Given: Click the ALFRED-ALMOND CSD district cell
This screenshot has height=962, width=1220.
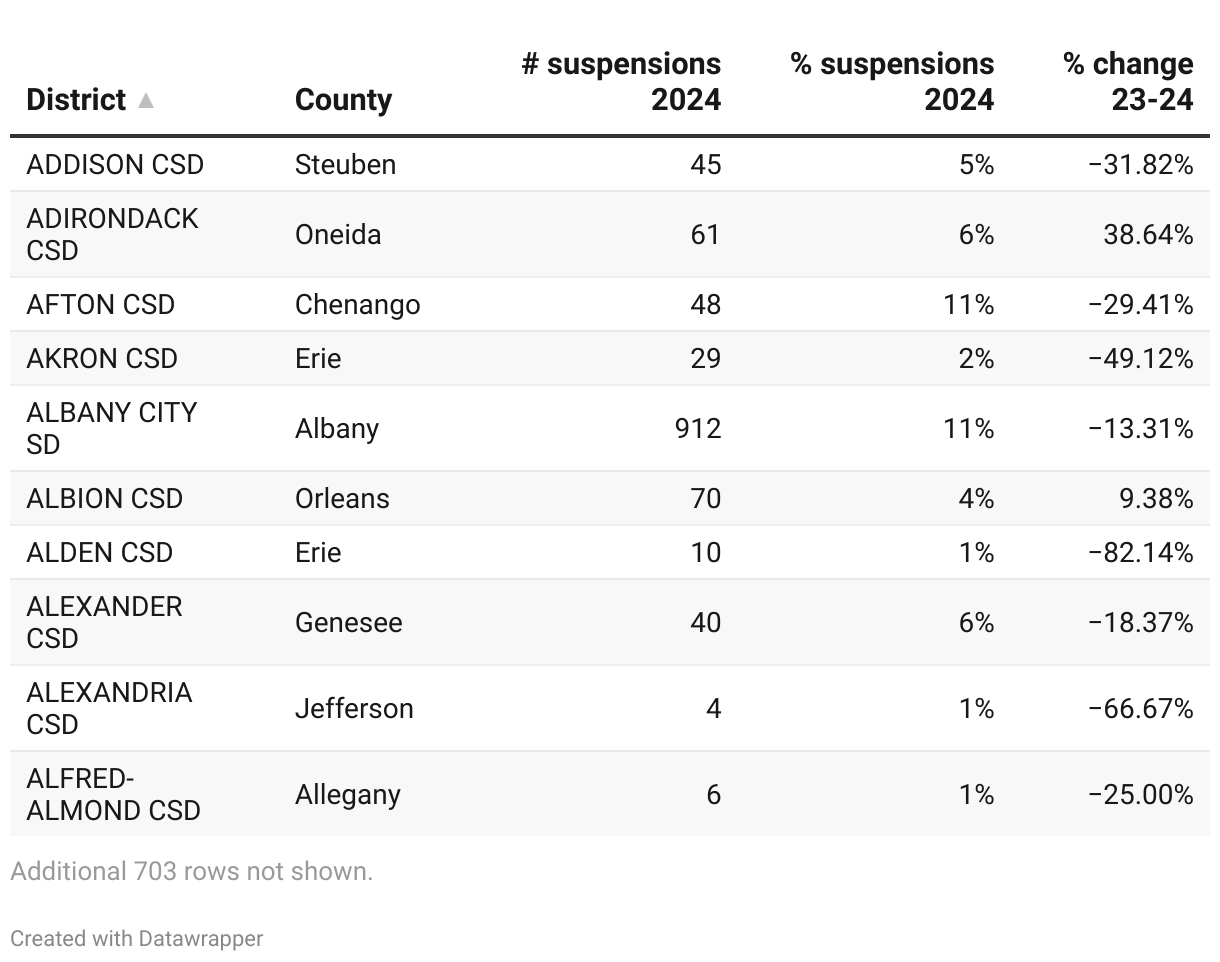Looking at the screenshot, I should coord(113,794).
